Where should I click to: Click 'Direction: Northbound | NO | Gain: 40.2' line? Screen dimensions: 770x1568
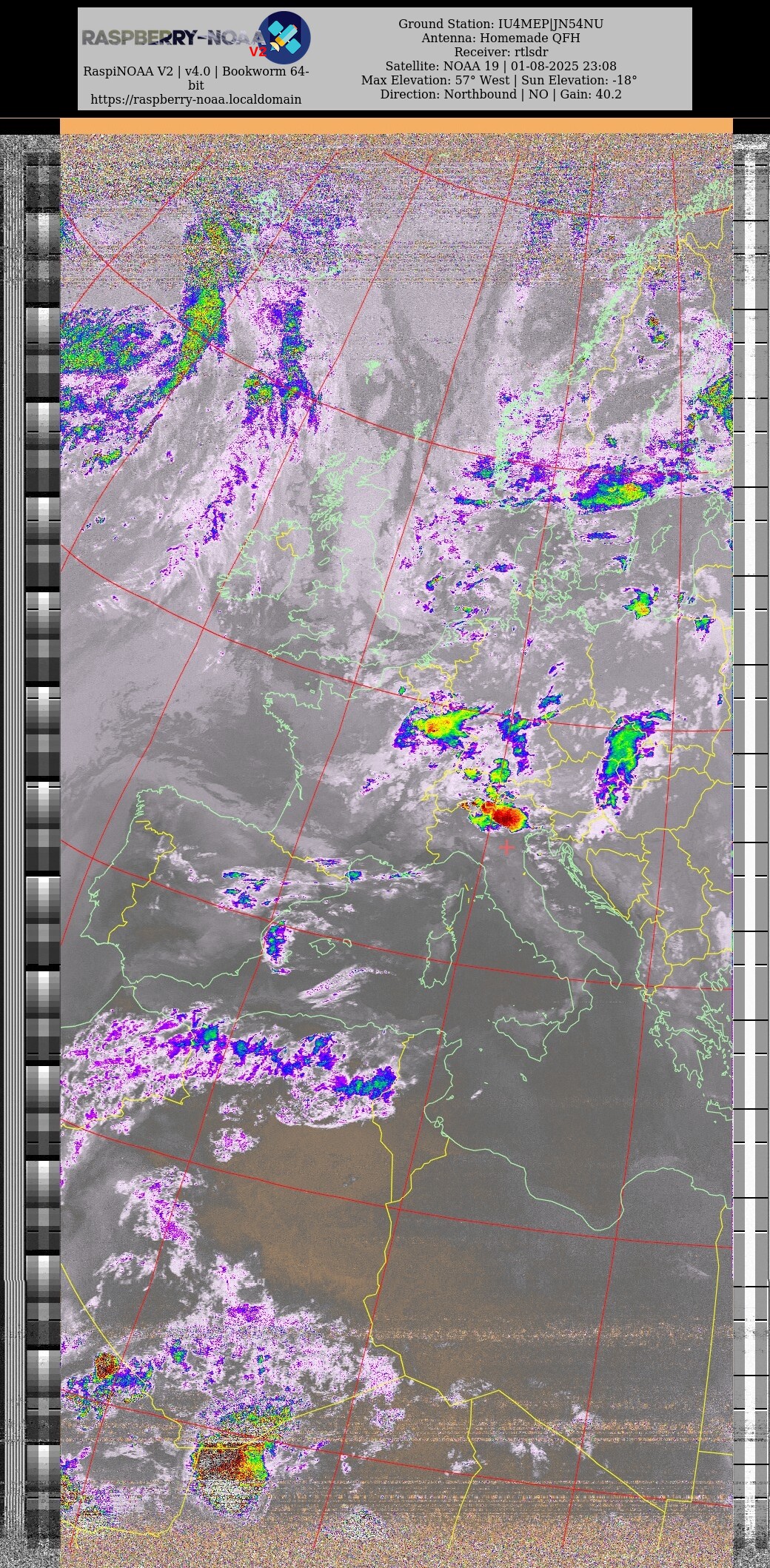tap(500, 94)
